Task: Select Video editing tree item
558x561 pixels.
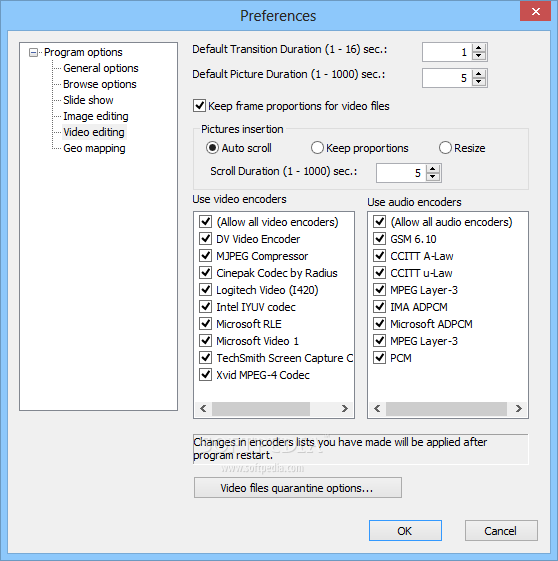Action: 94,132
